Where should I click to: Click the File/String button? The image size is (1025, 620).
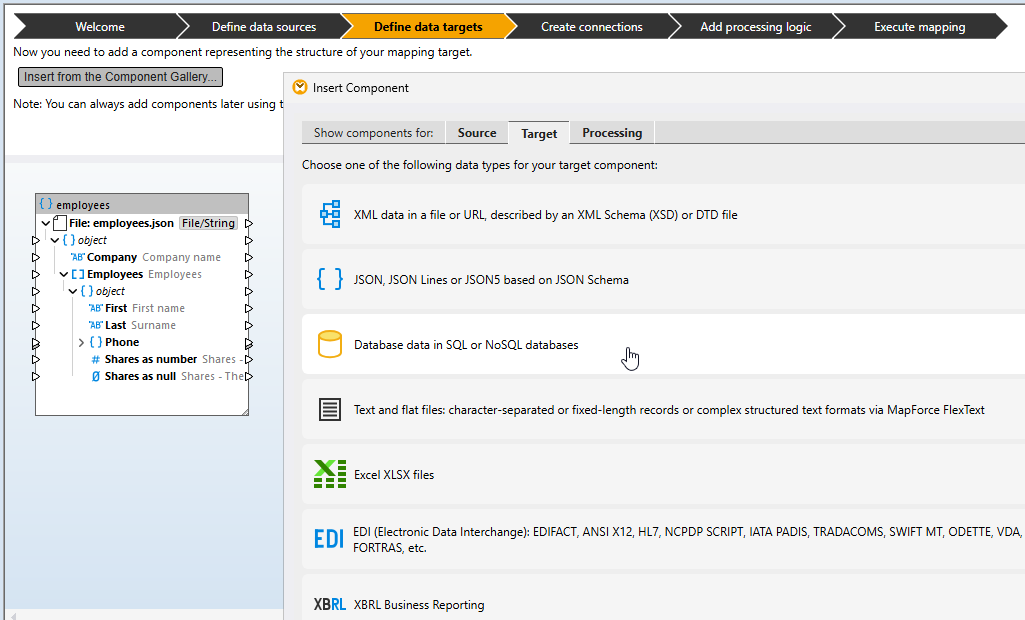[x=209, y=223]
